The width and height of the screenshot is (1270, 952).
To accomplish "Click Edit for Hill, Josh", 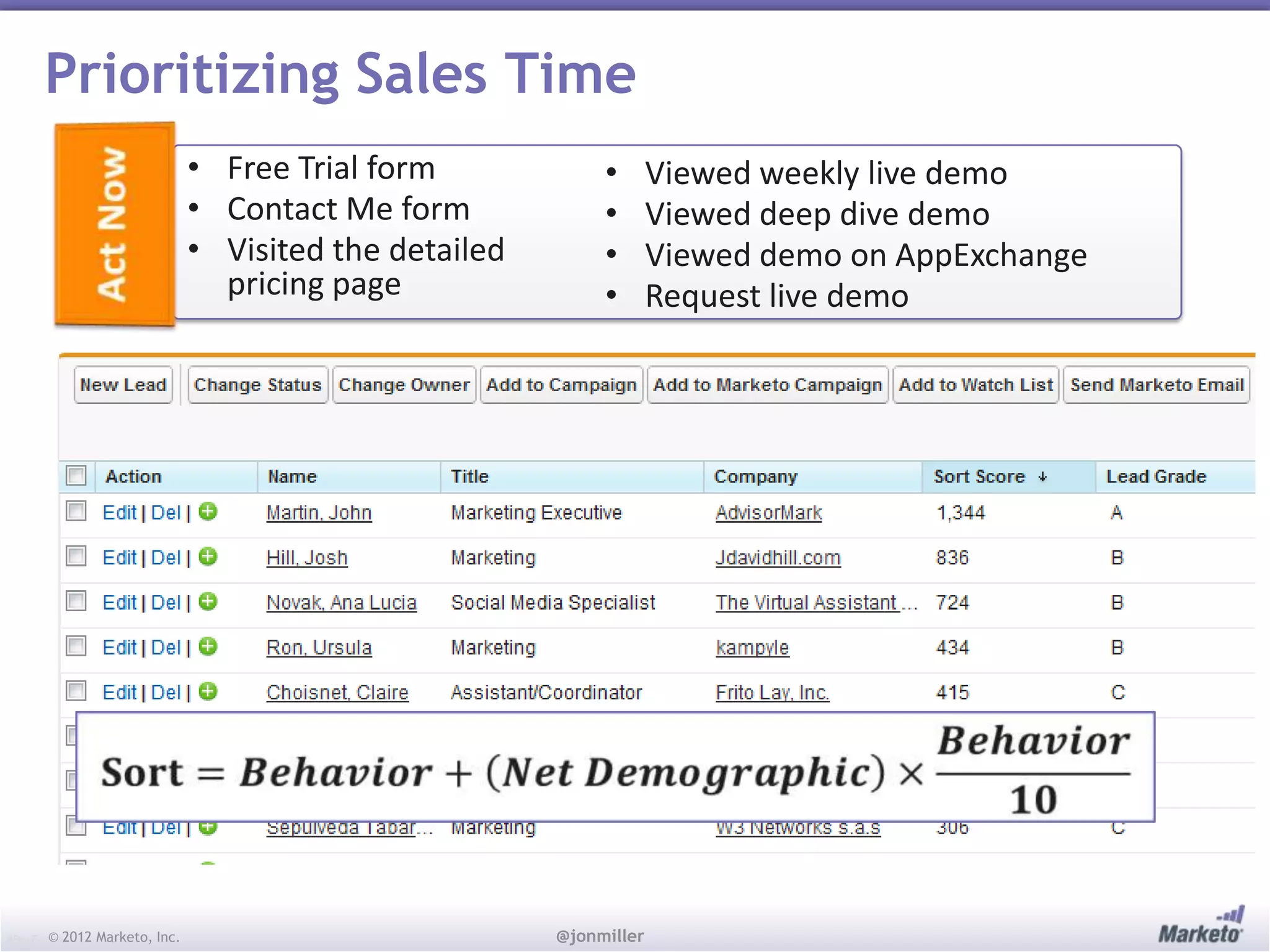I will tap(119, 558).
